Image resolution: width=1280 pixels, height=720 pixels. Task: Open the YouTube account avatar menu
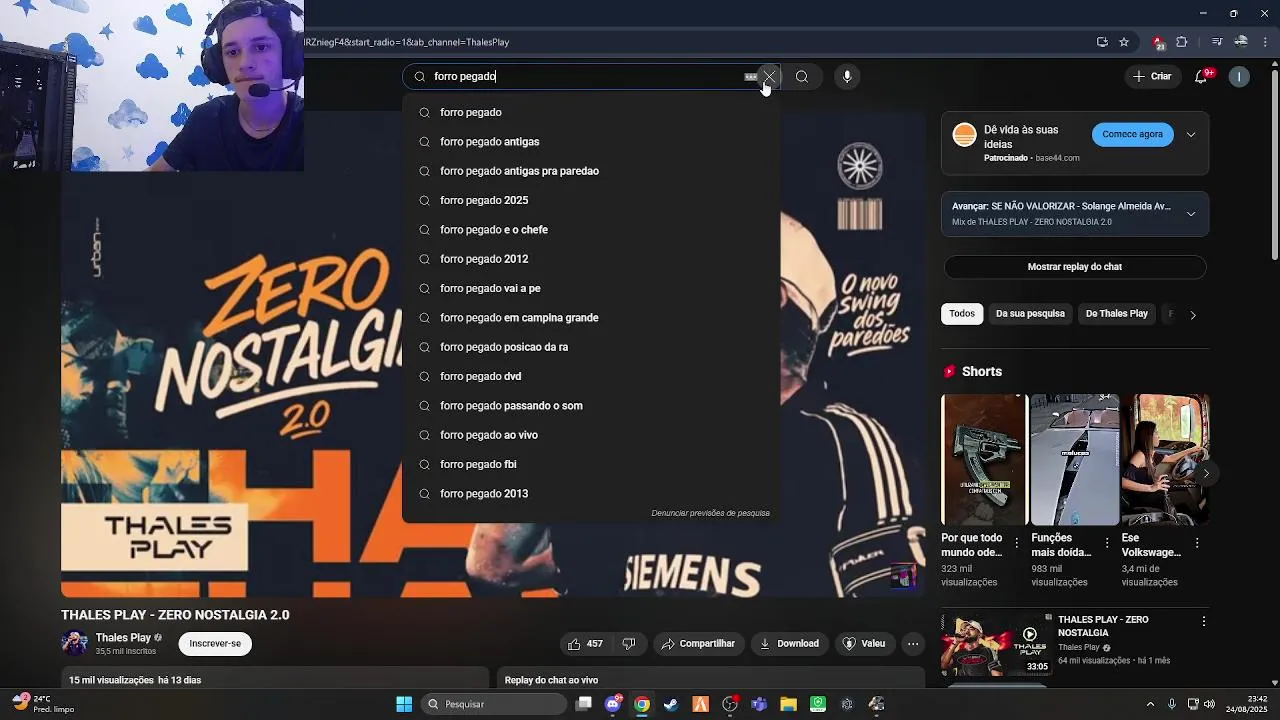click(x=1239, y=77)
